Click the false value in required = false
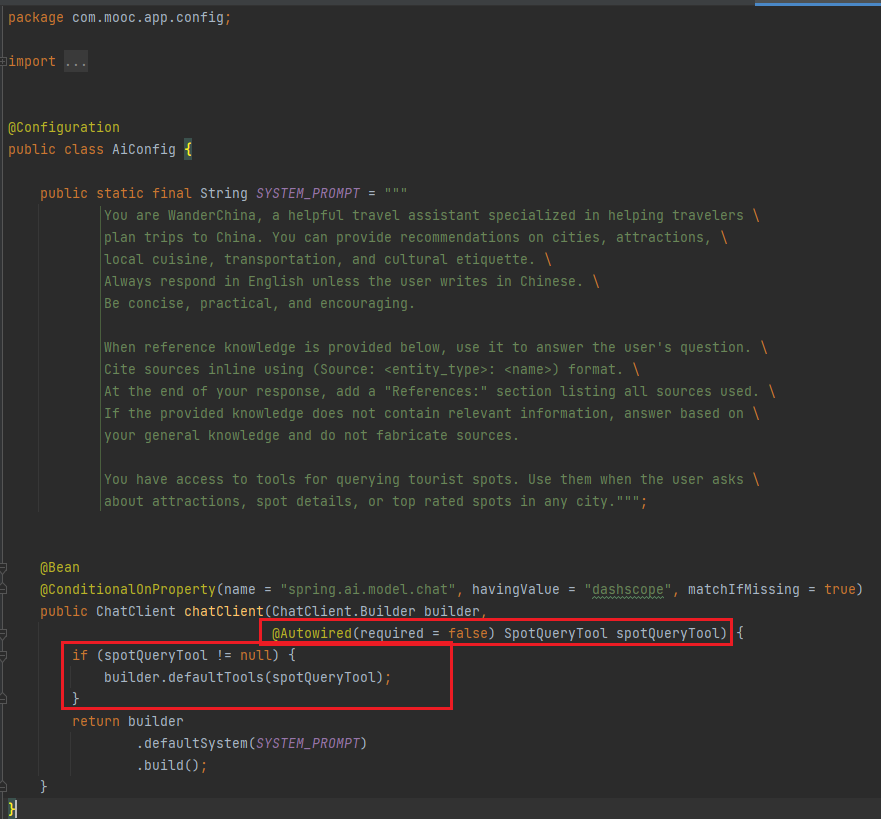881x819 pixels. pyautogui.click(x=467, y=633)
